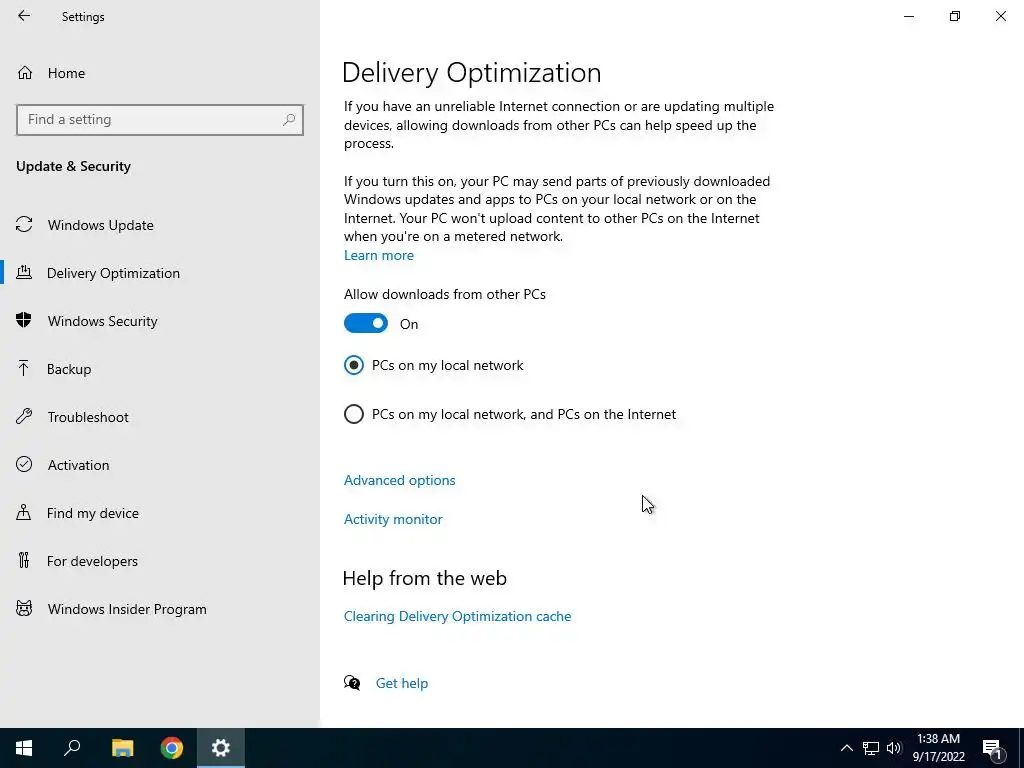The height and width of the screenshot is (768, 1024).
Task: Turn off Allow downloads from other PCs
Action: point(366,323)
